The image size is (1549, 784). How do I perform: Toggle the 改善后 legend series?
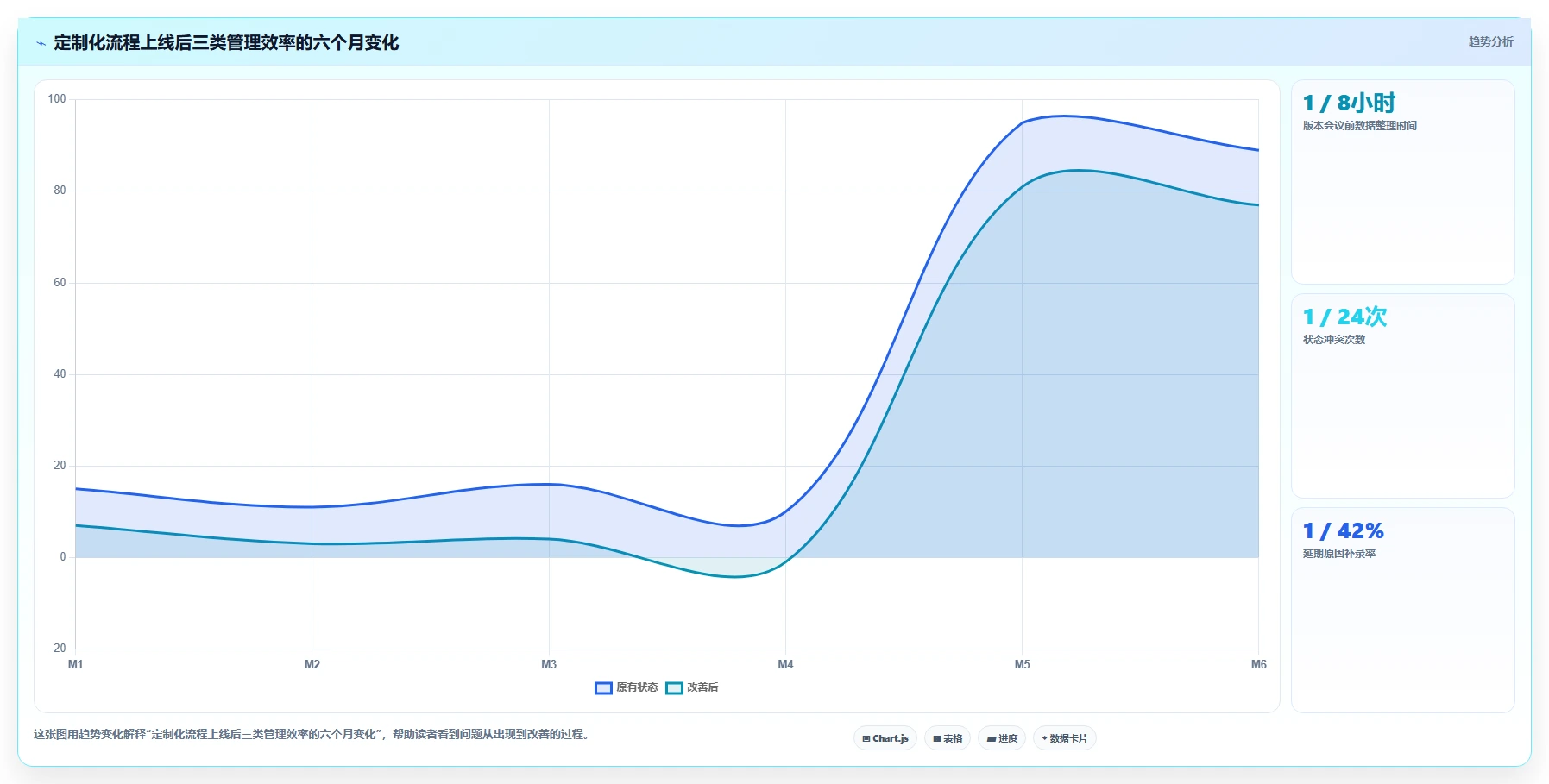click(x=692, y=687)
